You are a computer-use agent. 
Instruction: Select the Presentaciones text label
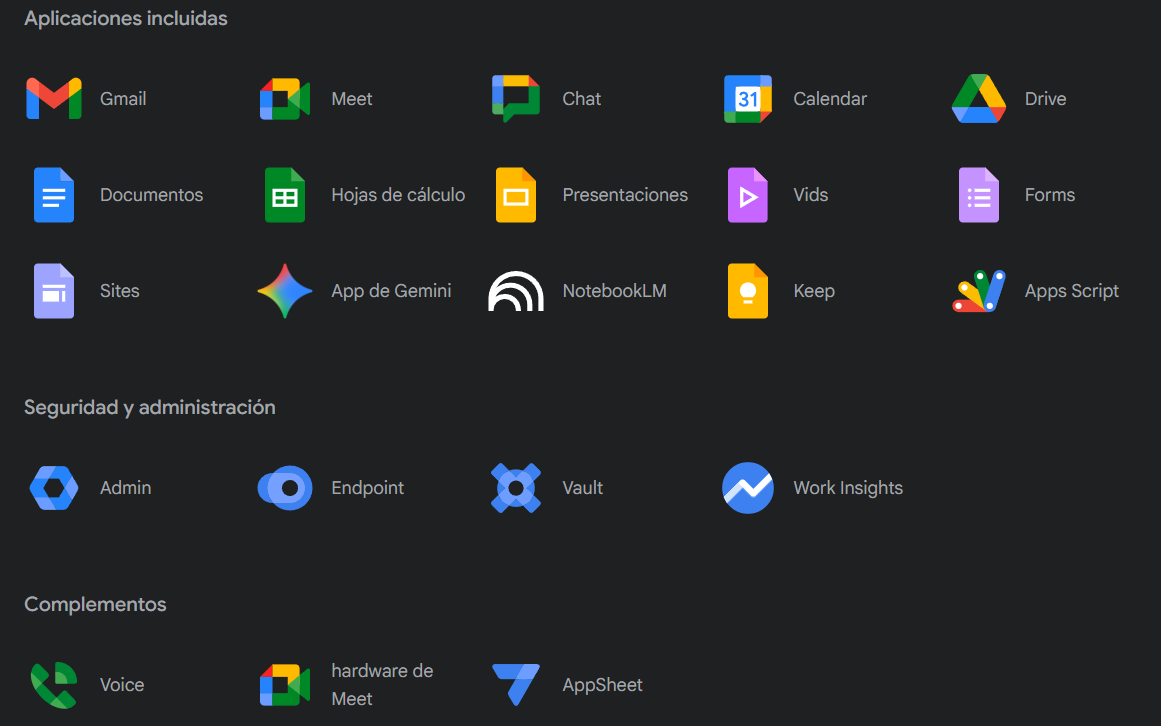tap(625, 195)
